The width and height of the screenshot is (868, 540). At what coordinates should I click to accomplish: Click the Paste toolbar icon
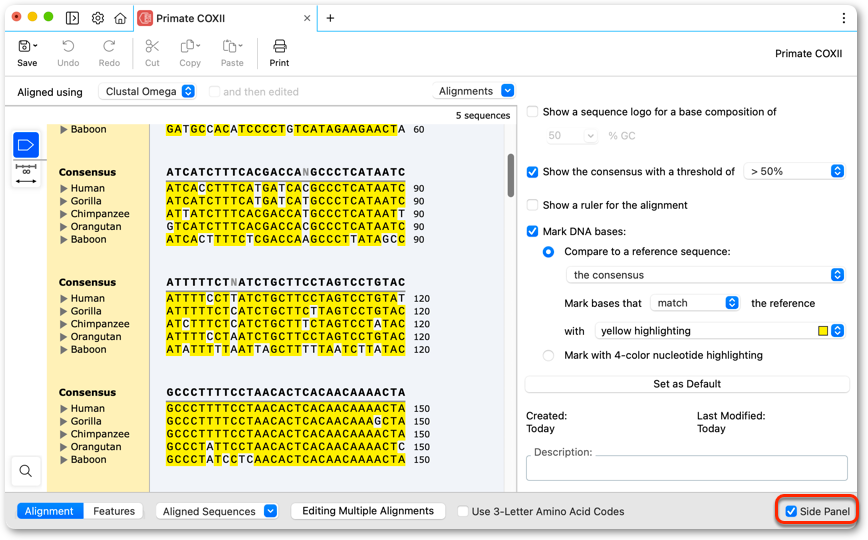(x=229, y=46)
